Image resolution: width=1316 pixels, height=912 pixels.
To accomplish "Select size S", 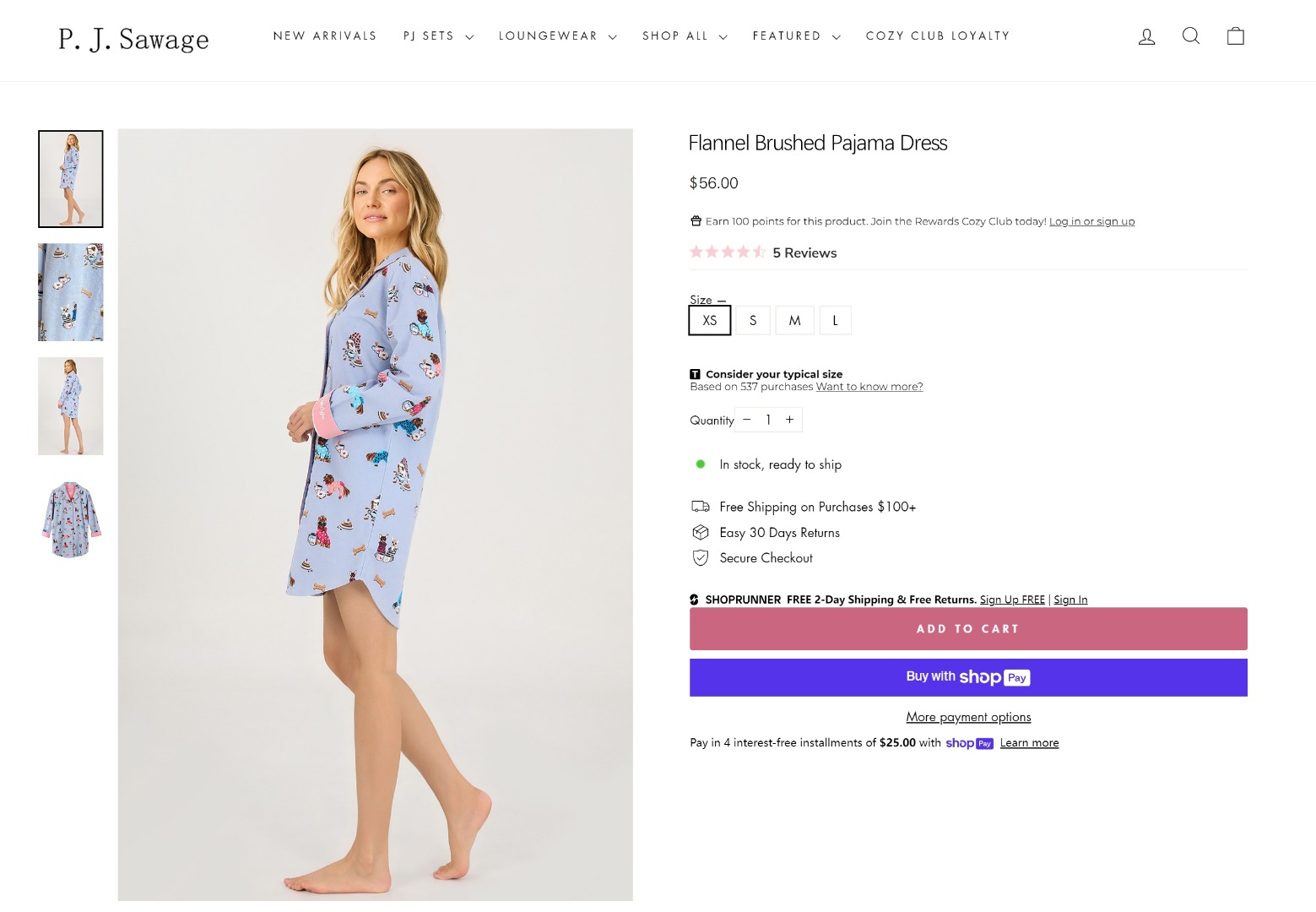I will pos(753,321).
